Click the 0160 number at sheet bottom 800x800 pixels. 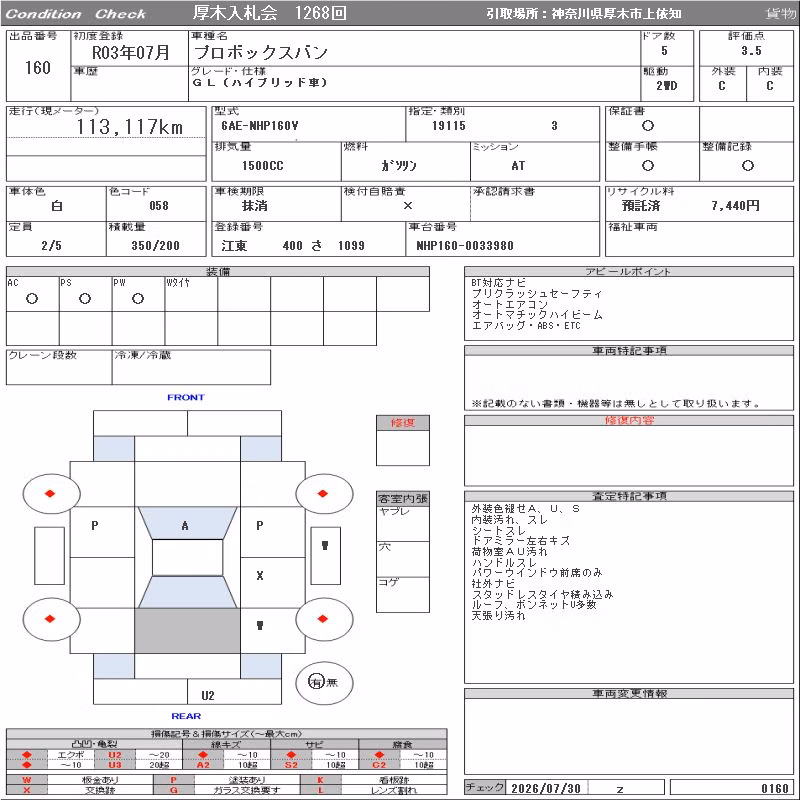[x=775, y=788]
